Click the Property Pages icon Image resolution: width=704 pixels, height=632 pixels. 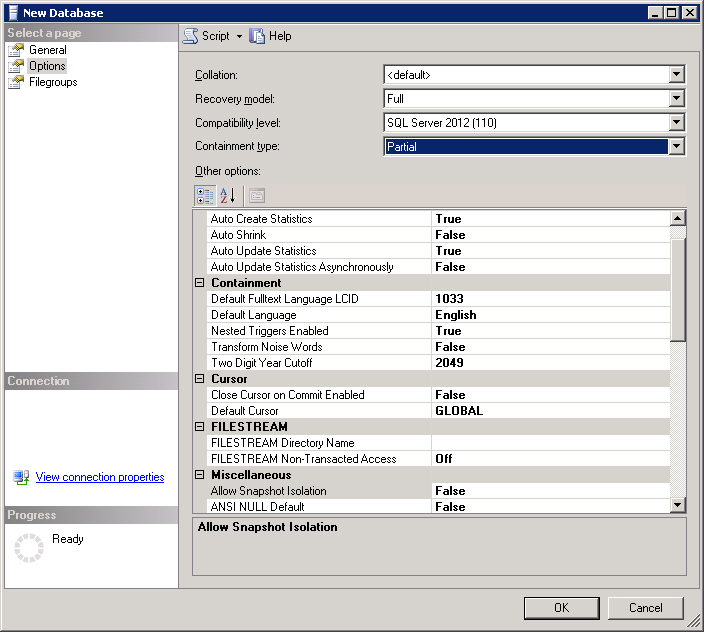(256, 195)
